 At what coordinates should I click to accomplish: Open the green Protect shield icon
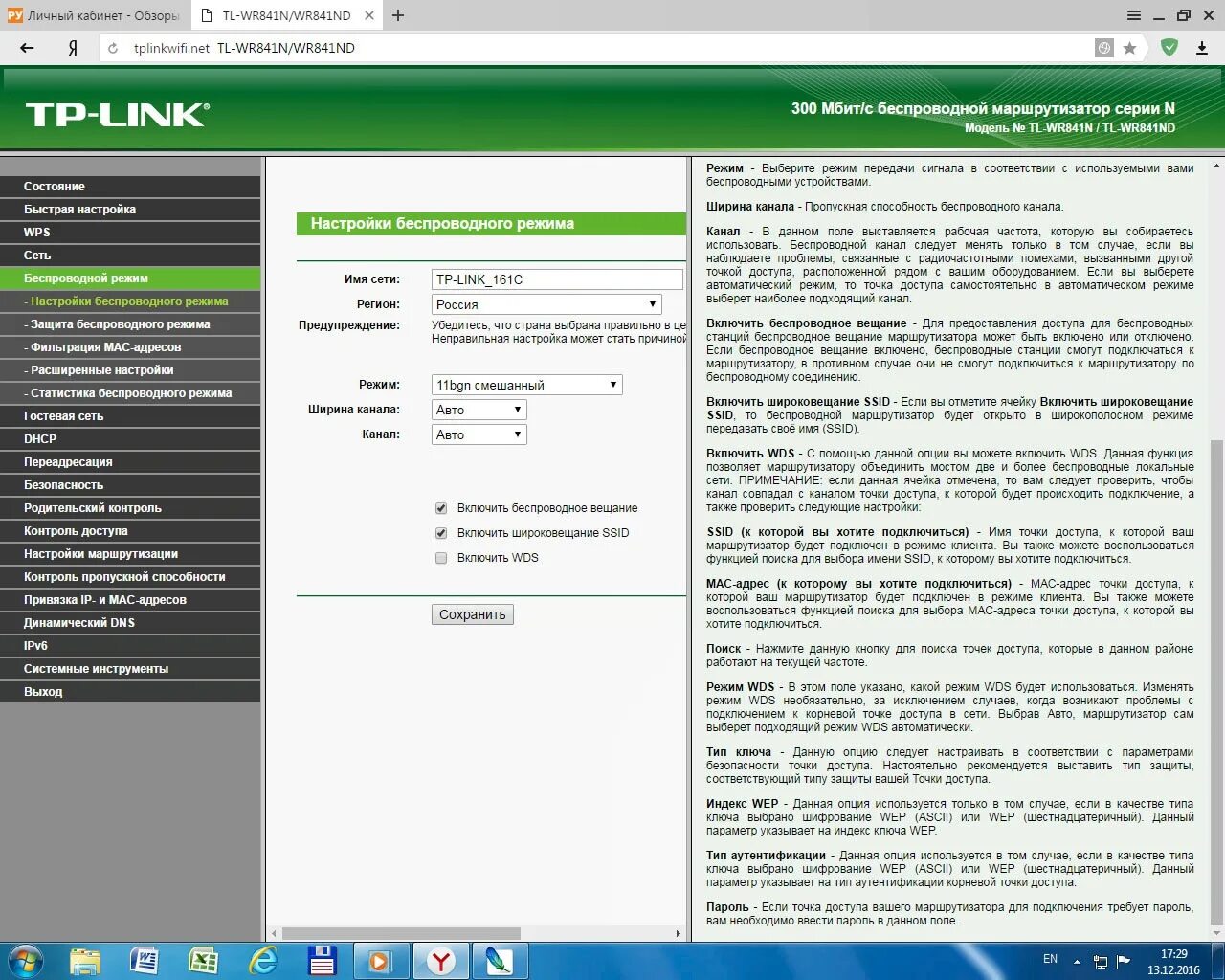pos(1169,47)
